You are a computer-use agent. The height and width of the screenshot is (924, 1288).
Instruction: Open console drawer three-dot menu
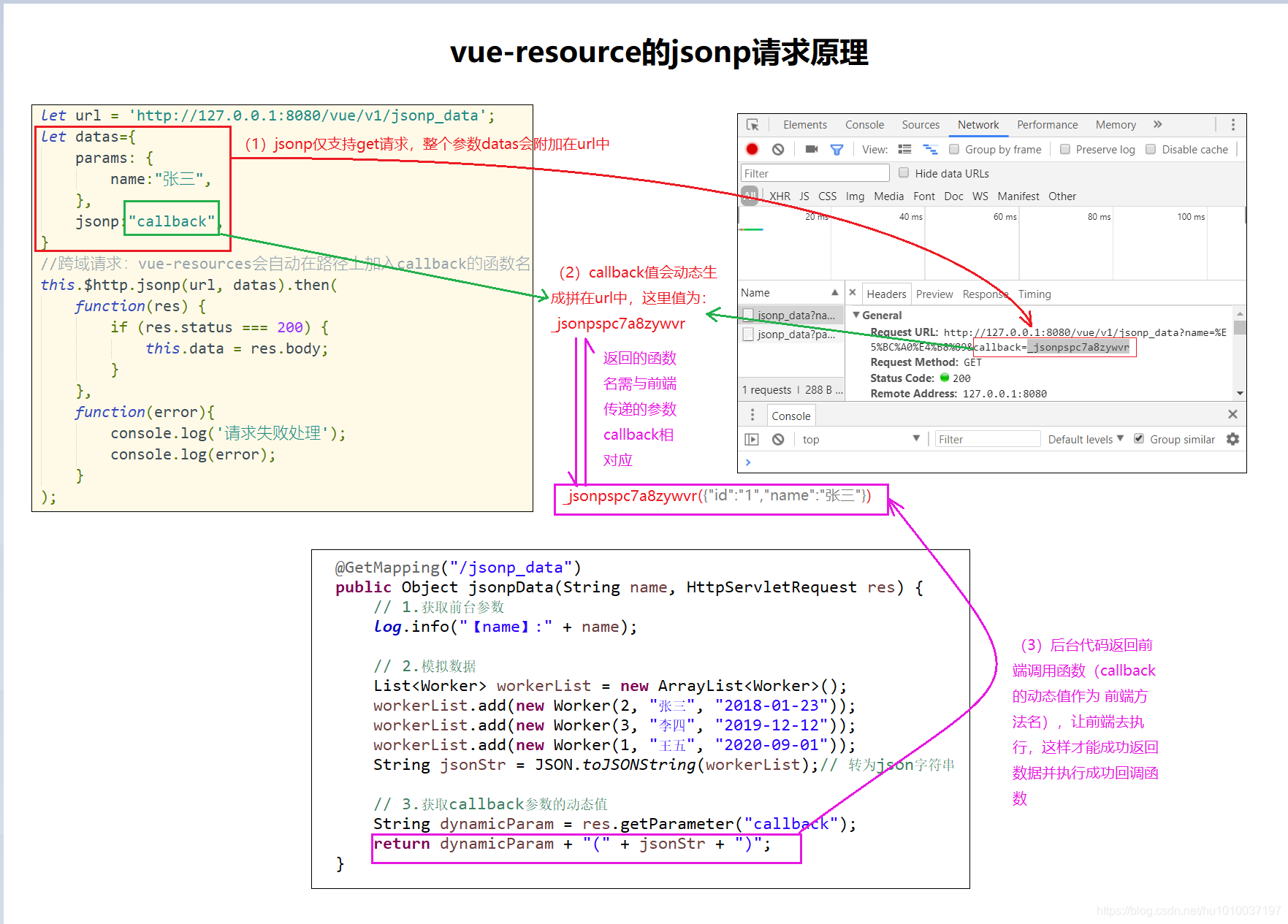(752, 415)
